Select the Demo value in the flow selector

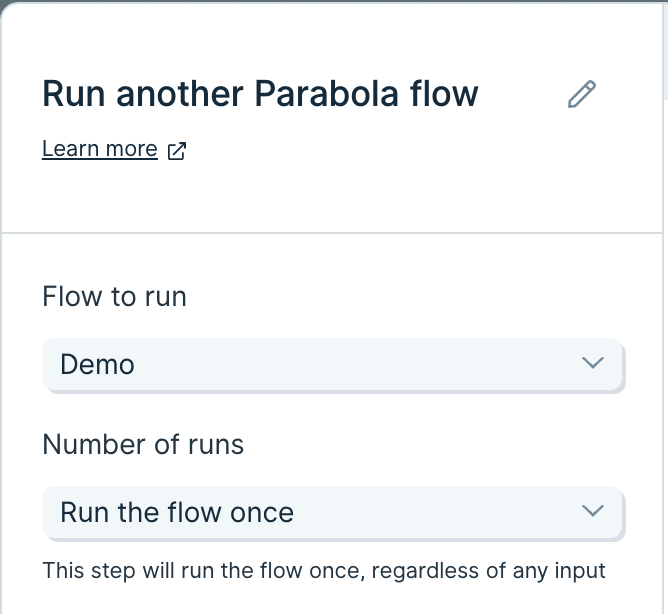click(x=98, y=365)
